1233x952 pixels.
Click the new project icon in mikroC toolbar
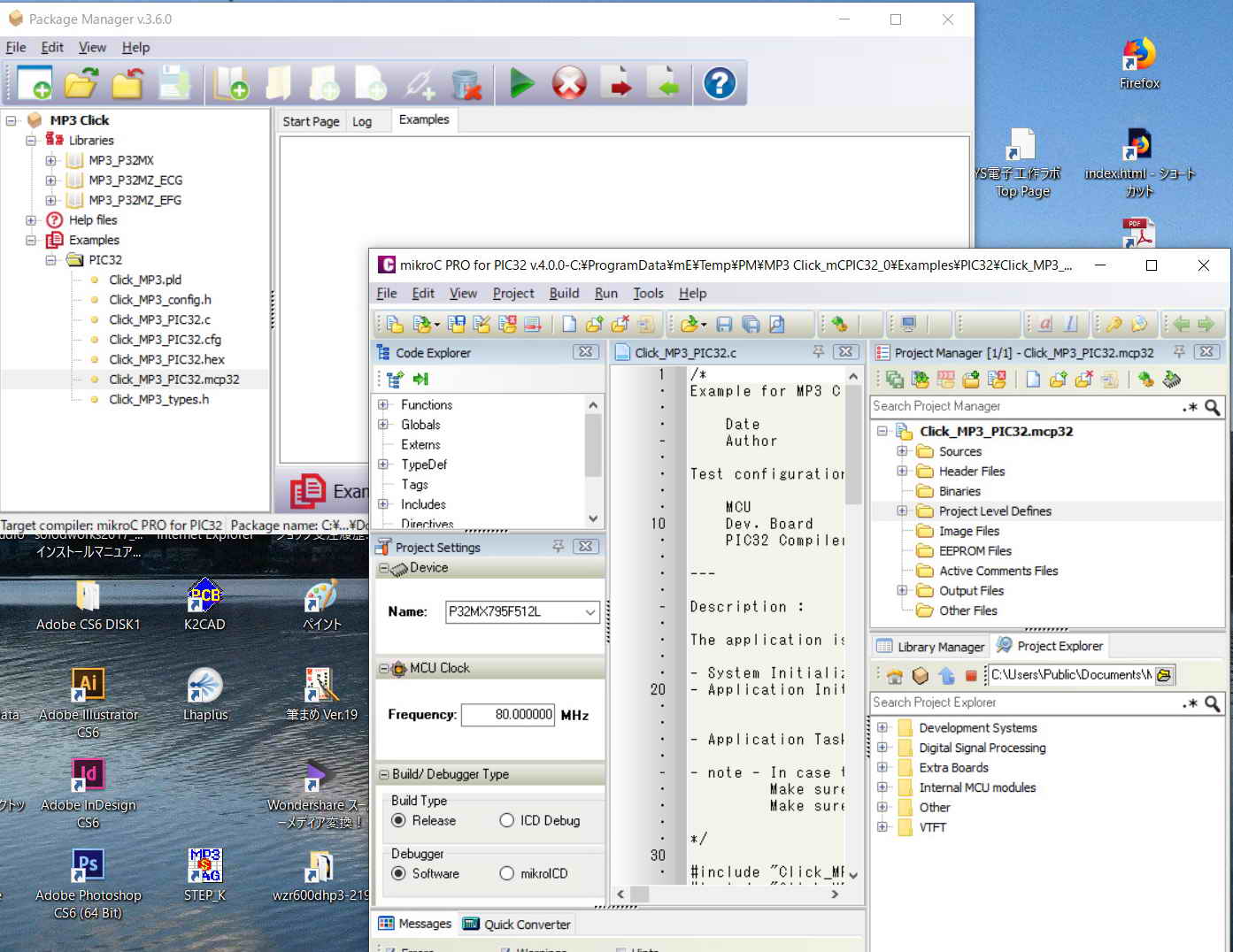click(x=396, y=325)
